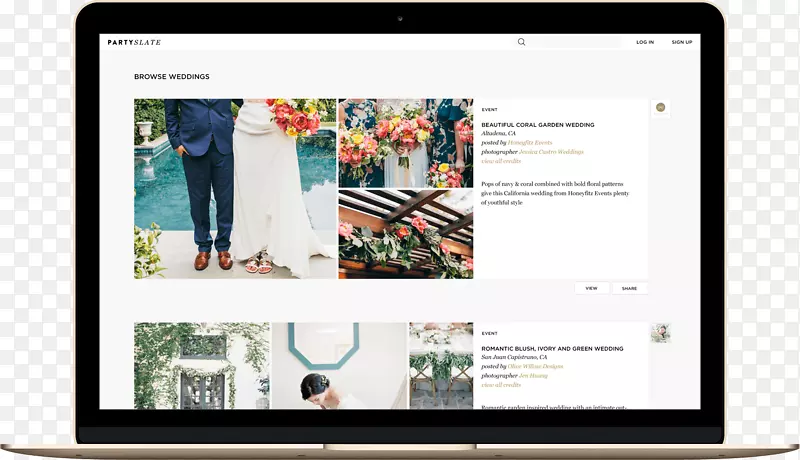The width and height of the screenshot is (800, 460).
Task: Click the search magnifier icon
Action: point(521,42)
